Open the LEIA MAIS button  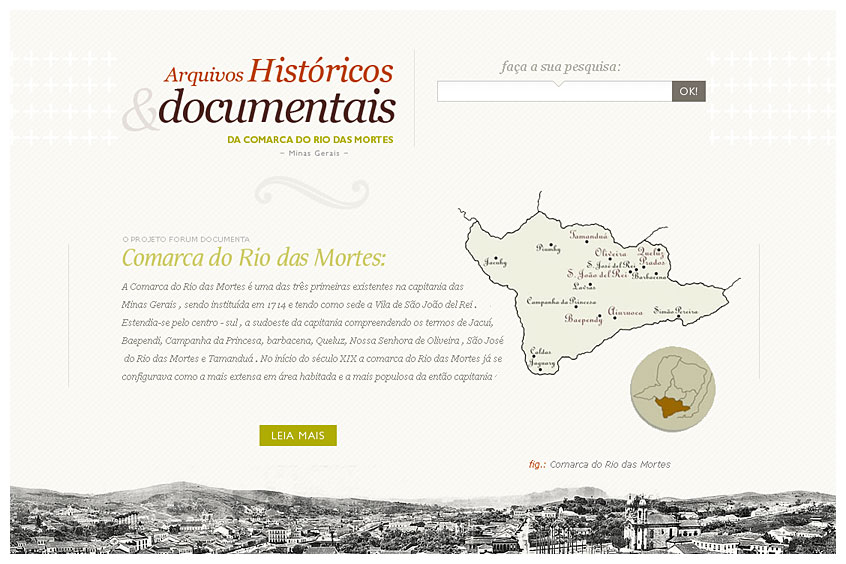coord(298,436)
